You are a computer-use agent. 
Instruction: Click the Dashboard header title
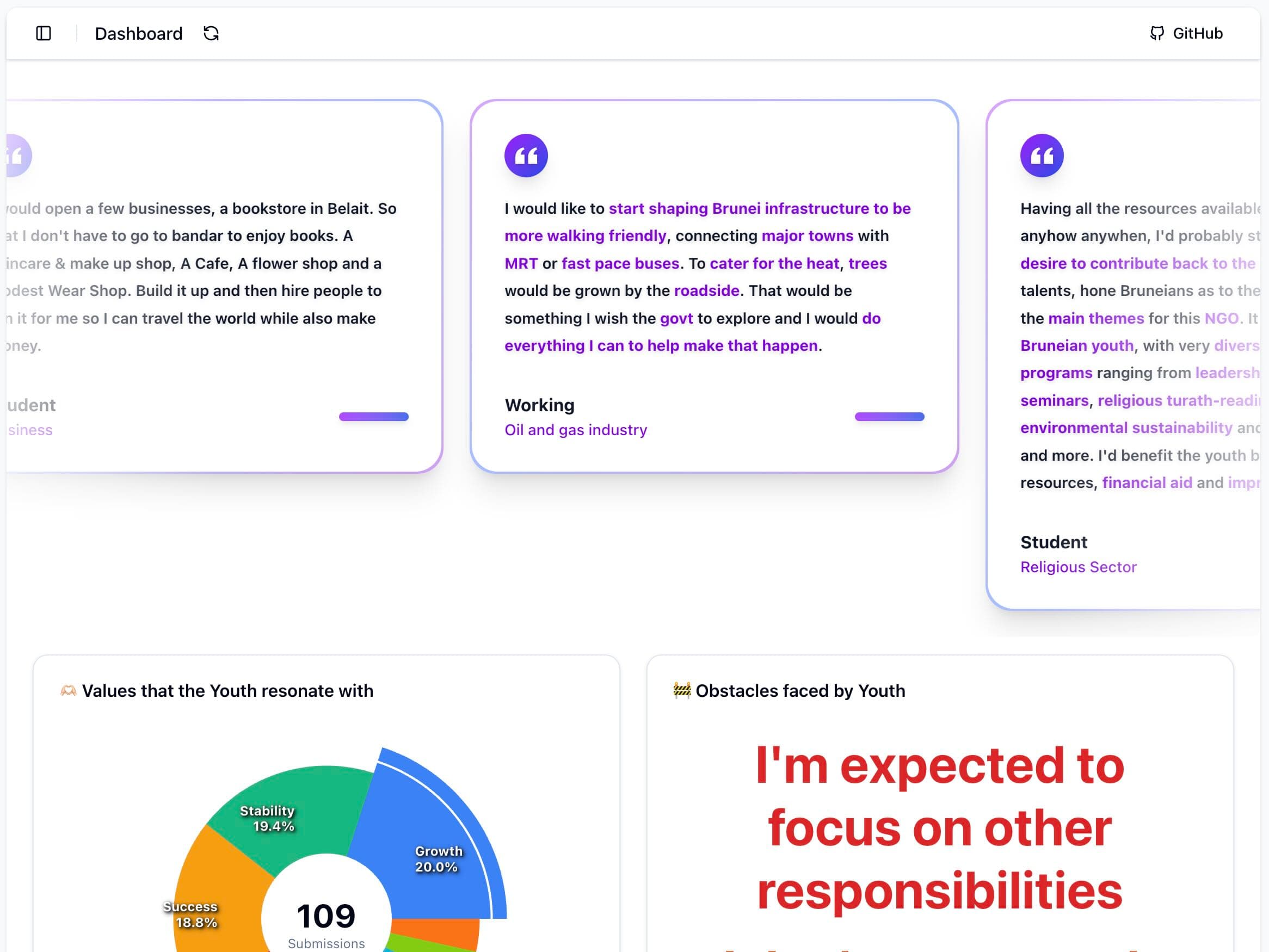[138, 33]
